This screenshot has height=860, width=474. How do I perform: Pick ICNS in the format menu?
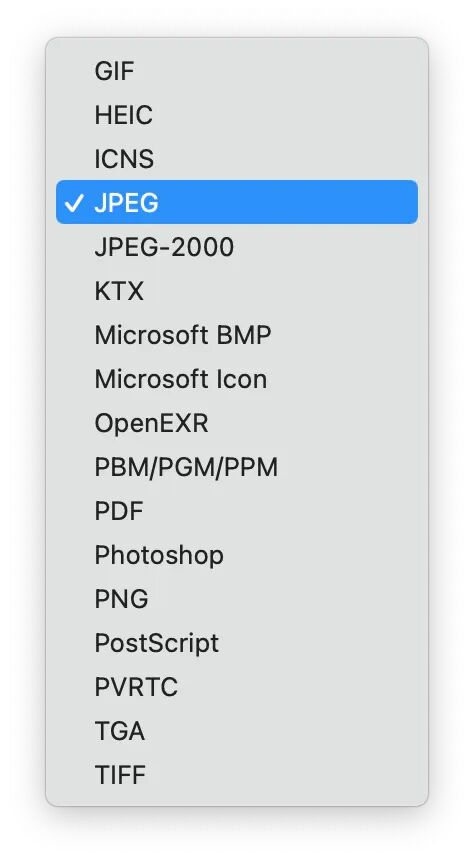point(237,159)
